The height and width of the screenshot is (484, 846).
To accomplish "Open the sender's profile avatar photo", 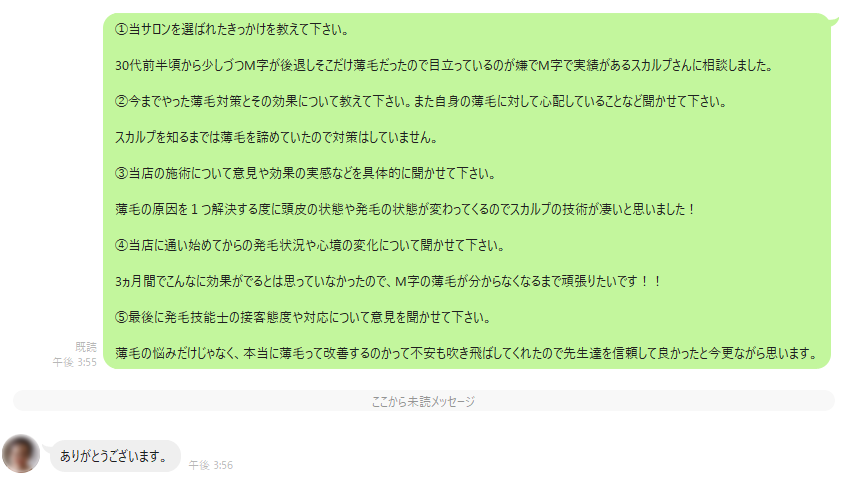I will click(21, 454).
